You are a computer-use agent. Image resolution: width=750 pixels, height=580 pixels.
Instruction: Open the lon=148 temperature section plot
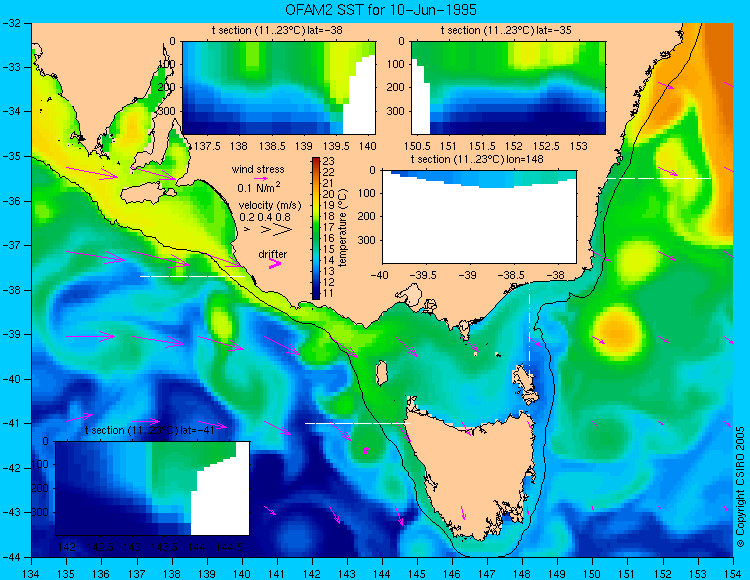(479, 217)
